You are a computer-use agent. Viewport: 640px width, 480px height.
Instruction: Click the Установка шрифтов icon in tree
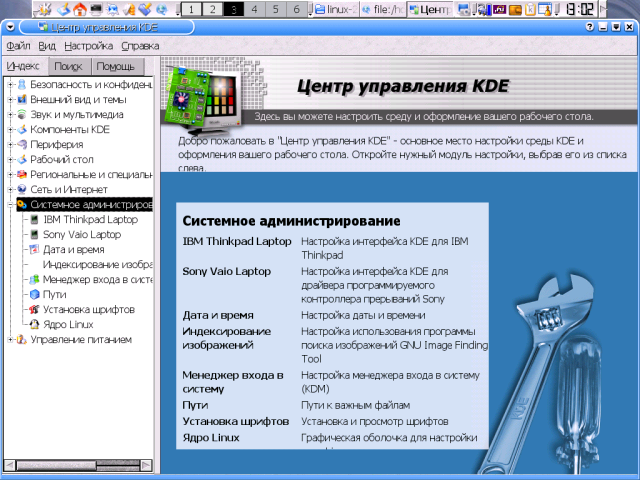(34, 309)
